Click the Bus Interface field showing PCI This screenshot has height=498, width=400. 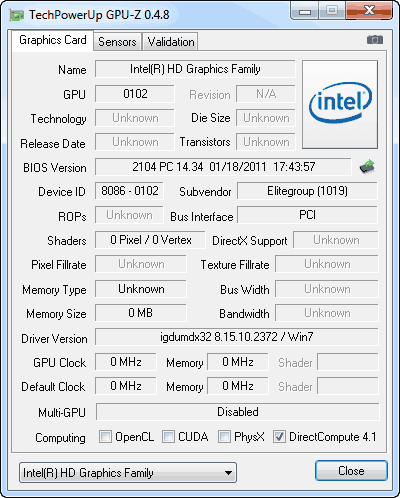[x=307, y=215]
